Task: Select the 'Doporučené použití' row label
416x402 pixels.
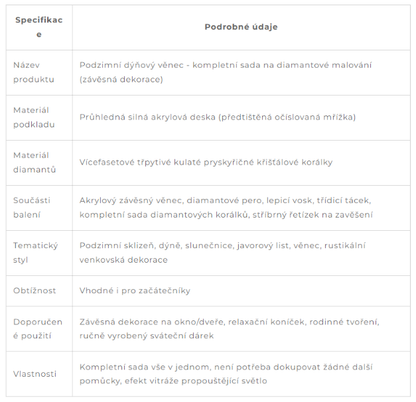Action: 38,329
